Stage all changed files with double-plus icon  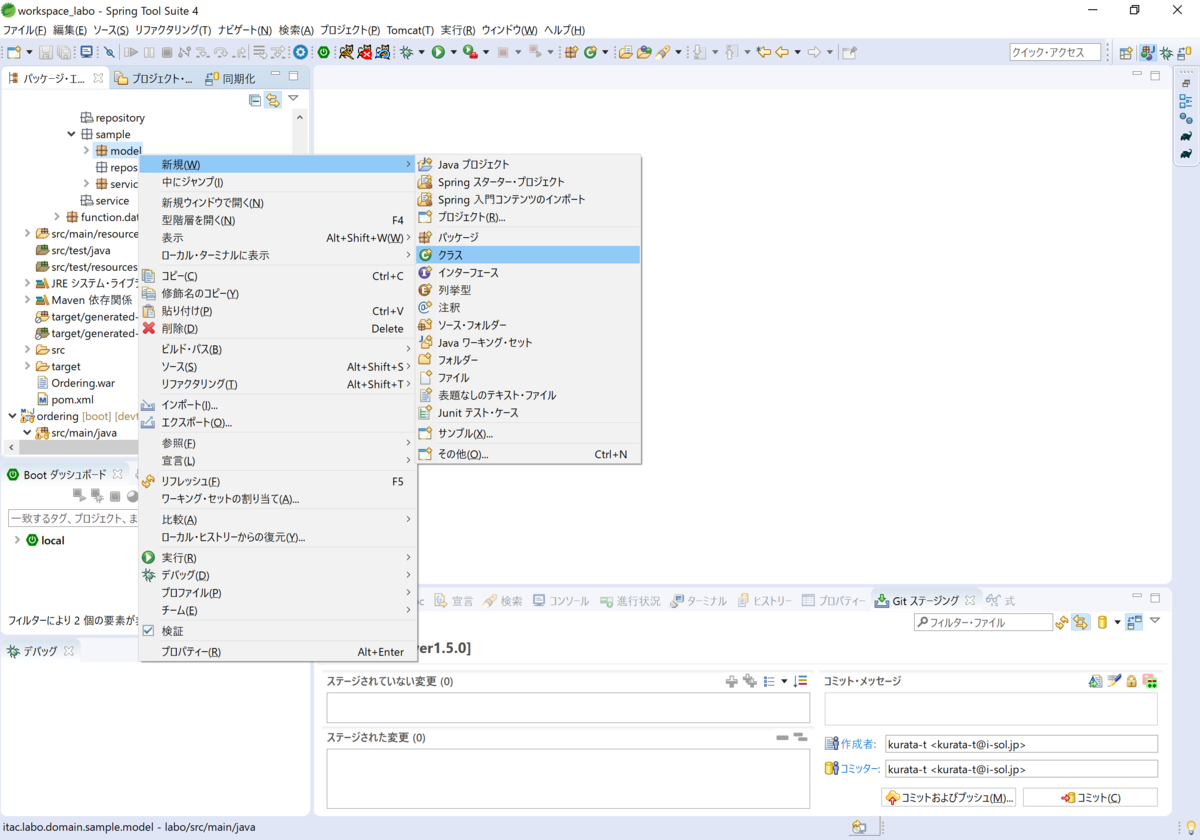(751, 680)
